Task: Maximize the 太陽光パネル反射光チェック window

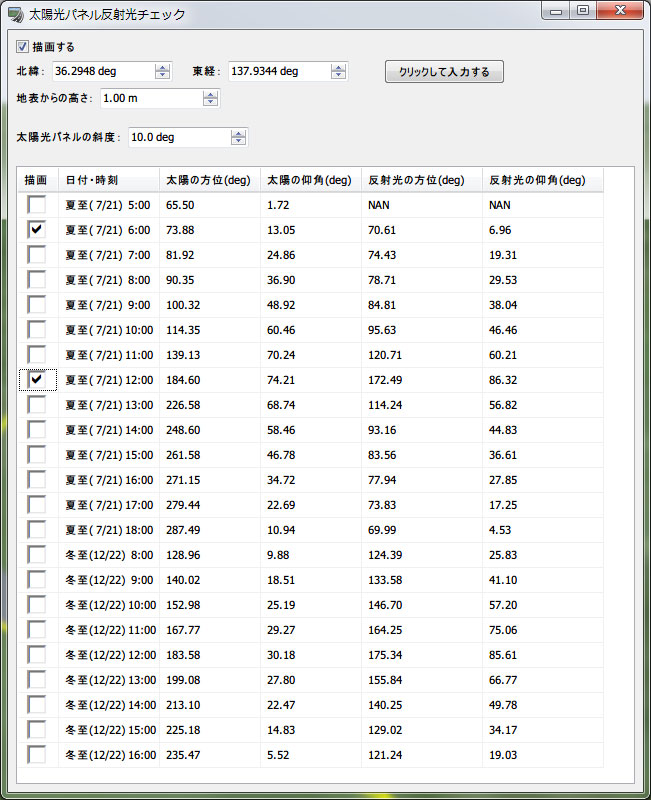Action: point(583,12)
